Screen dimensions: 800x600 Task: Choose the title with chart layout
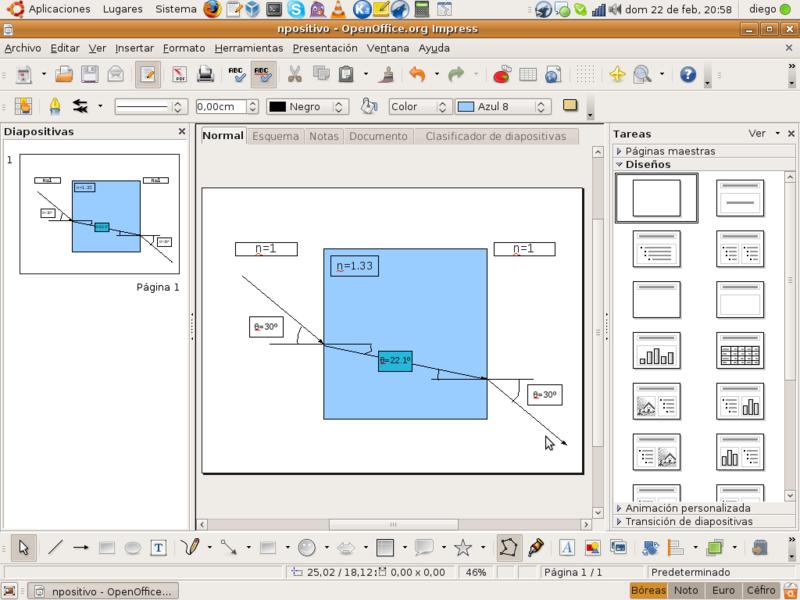click(656, 351)
